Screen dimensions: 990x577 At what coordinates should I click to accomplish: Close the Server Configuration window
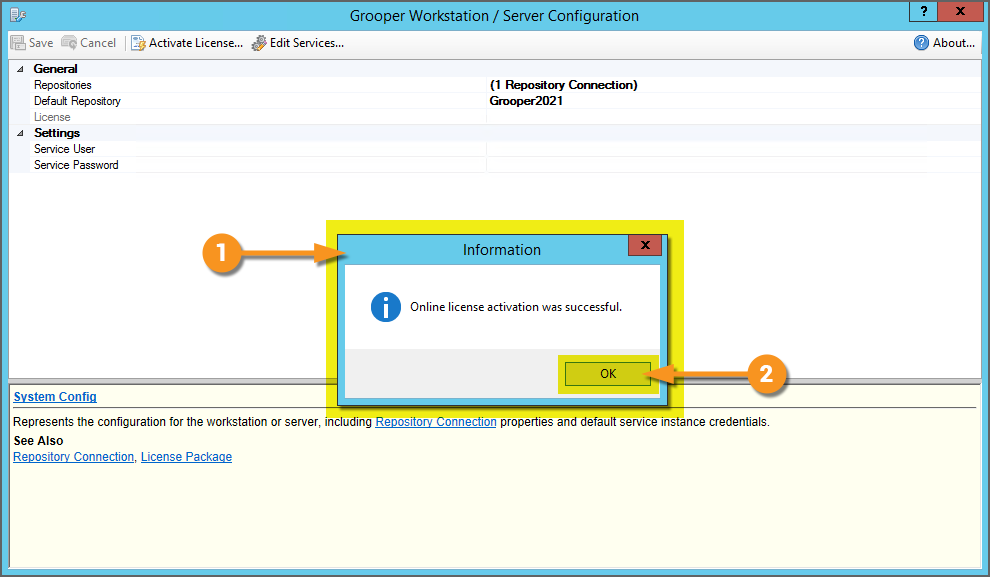coord(960,11)
